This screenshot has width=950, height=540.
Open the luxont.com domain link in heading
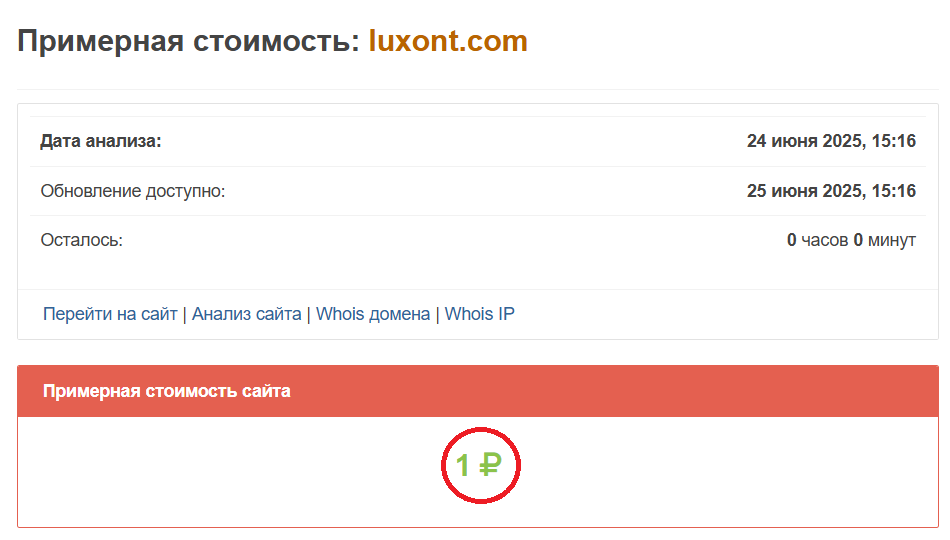pos(447,41)
